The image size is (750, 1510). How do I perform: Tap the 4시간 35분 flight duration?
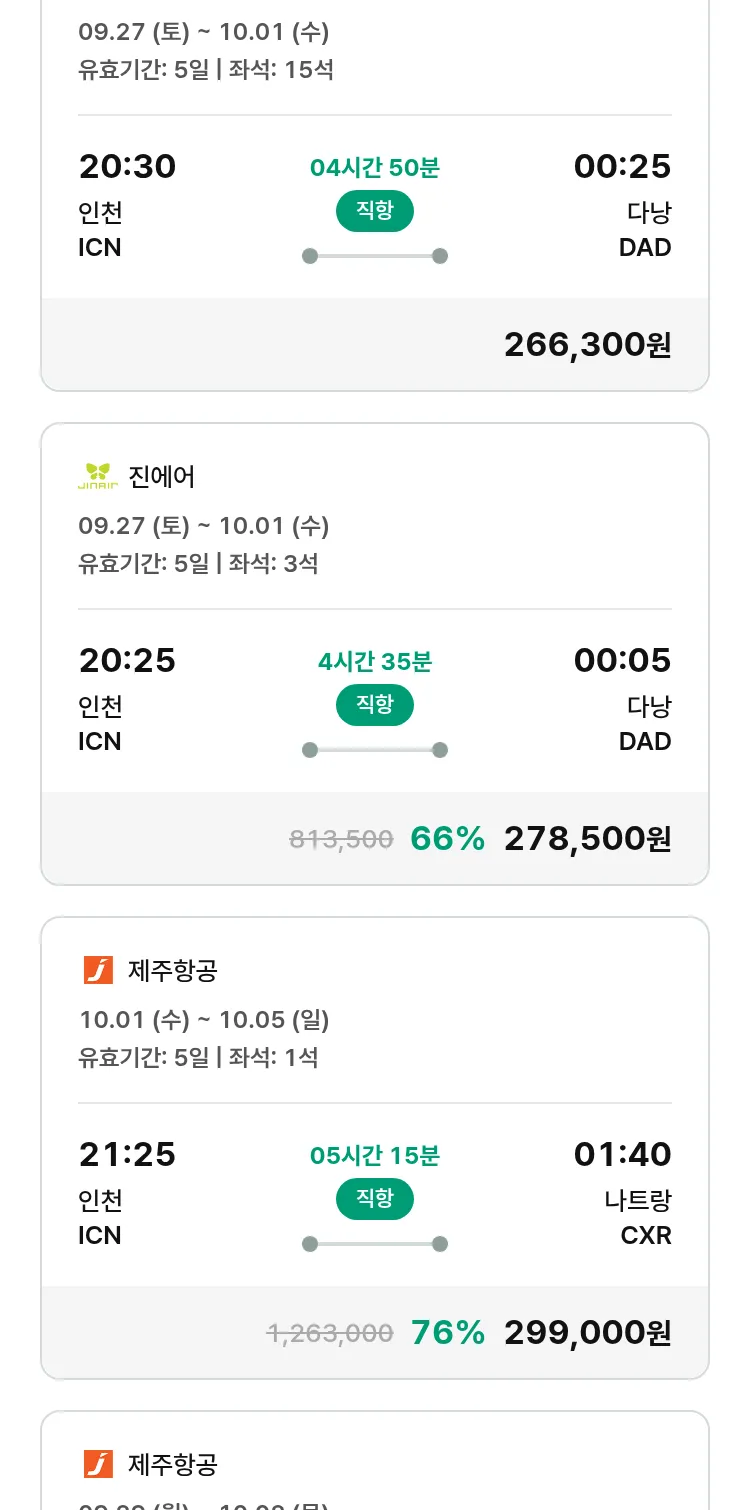[374, 662]
